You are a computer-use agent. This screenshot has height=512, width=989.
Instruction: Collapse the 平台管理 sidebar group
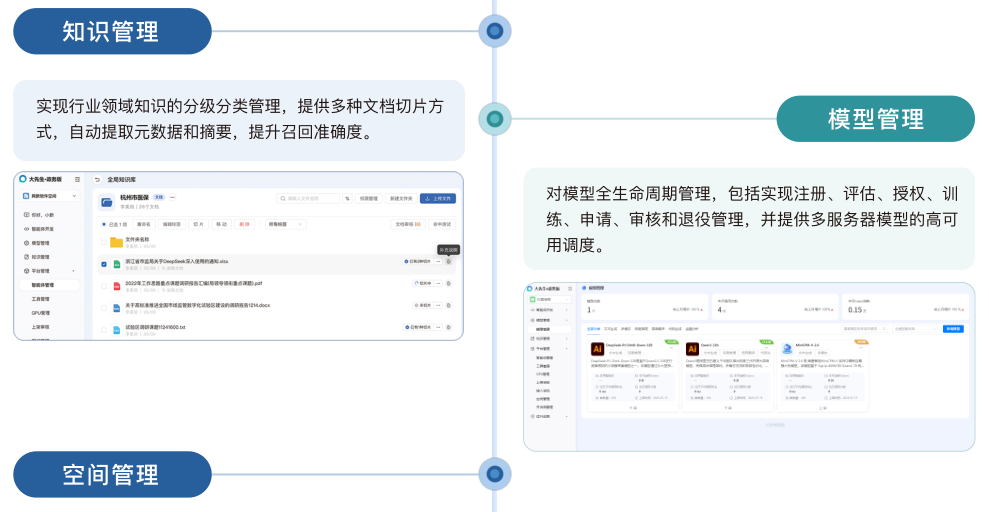pos(73,271)
